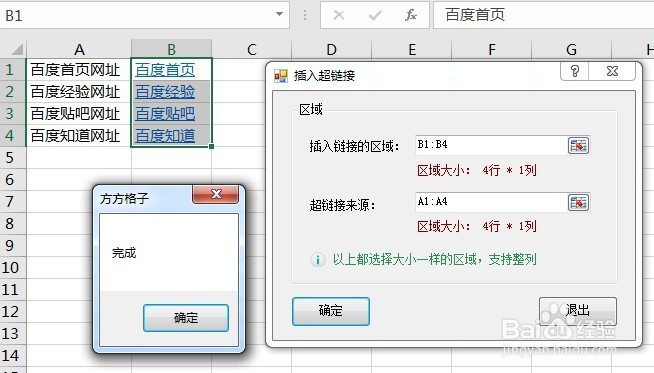Click the formula bar cancel X icon
Screen dimensions: 654x373
(x=339, y=15)
